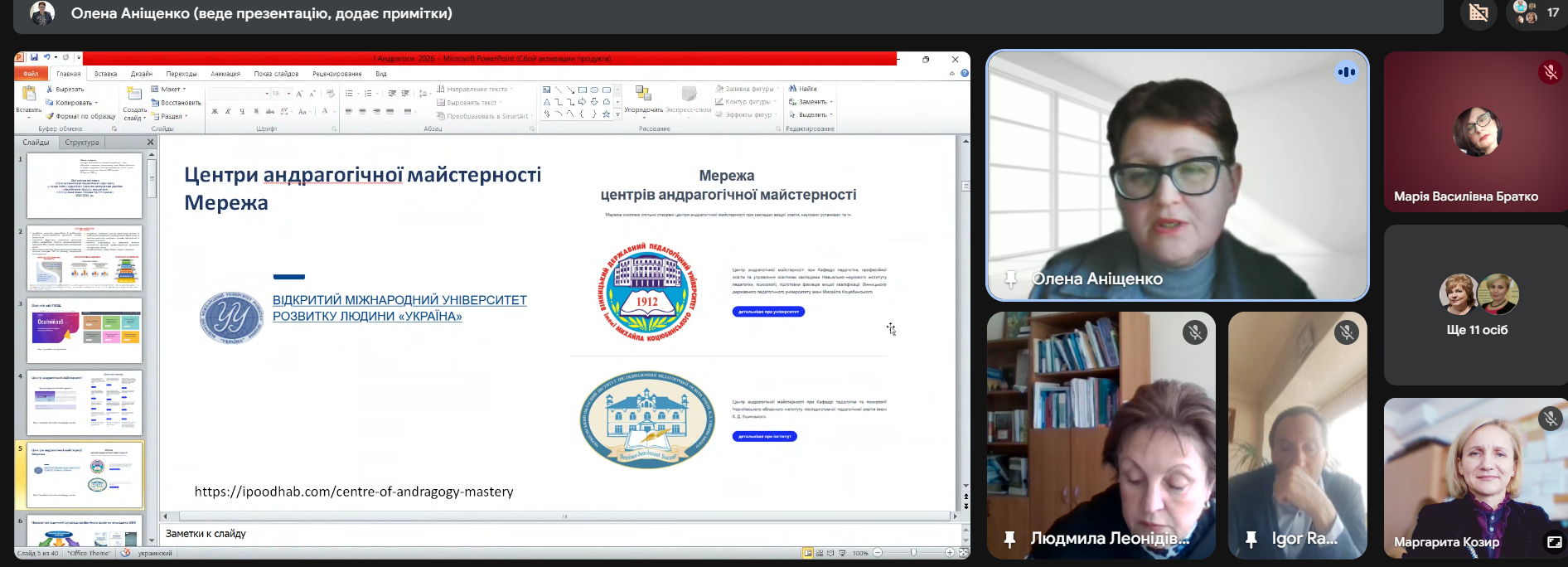This screenshot has height=567, width=1568.
Task: Click the Find (Найти) binoculars icon
Action: (x=792, y=89)
